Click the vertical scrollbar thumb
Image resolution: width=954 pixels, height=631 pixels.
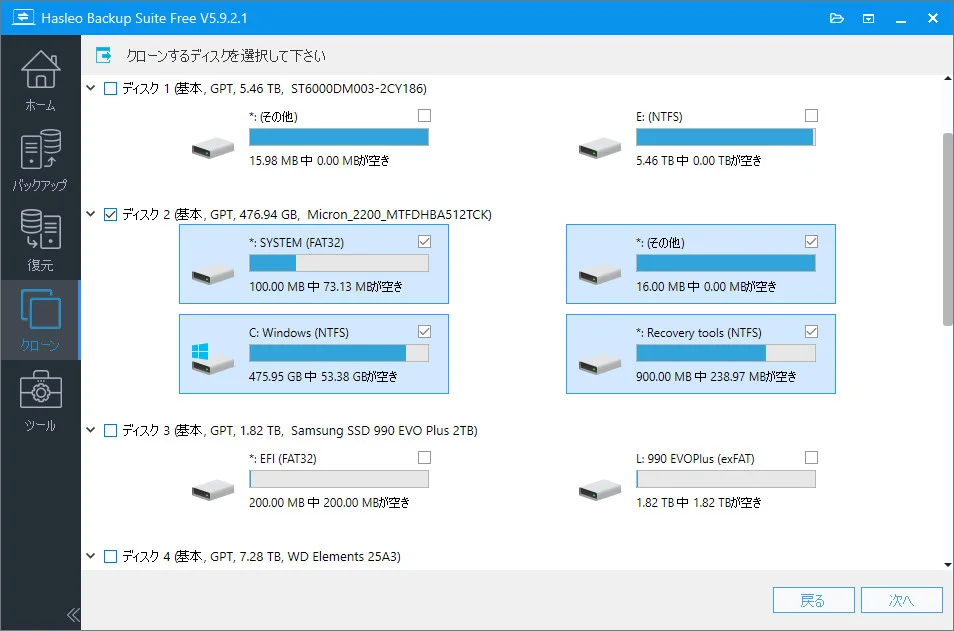948,229
